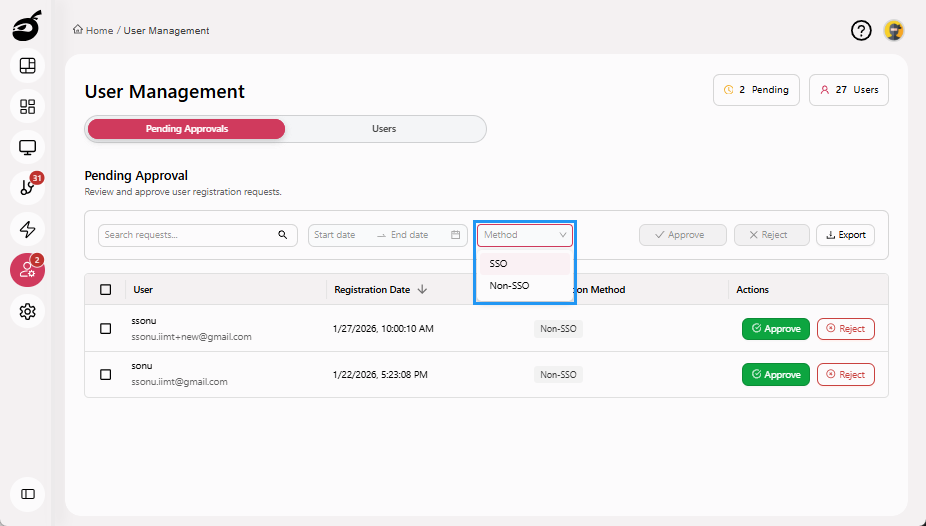Choose SSO from the Method list
The image size is (926, 526).
[x=525, y=263]
